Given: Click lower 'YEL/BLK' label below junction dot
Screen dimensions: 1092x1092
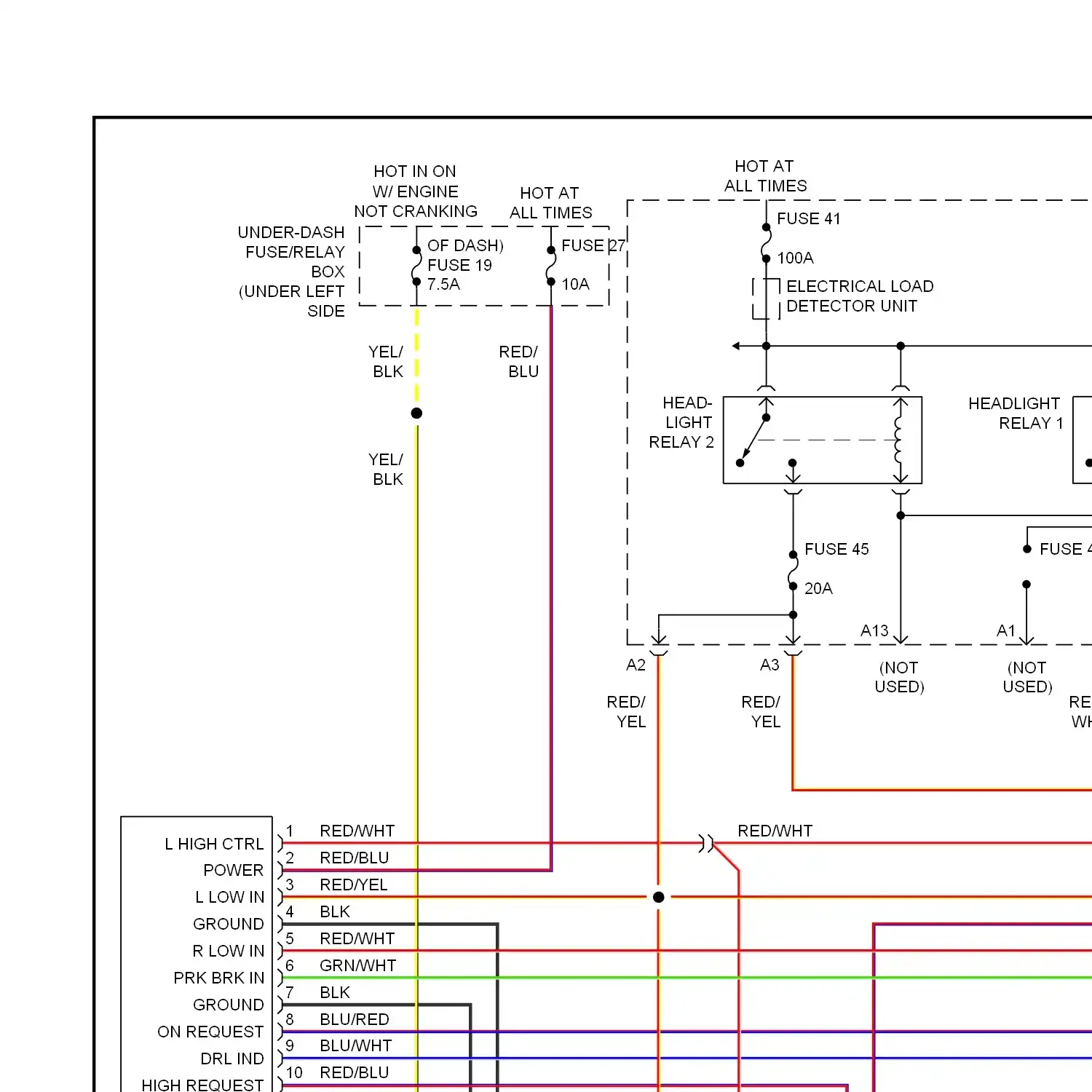Looking at the screenshot, I should pos(386,469).
